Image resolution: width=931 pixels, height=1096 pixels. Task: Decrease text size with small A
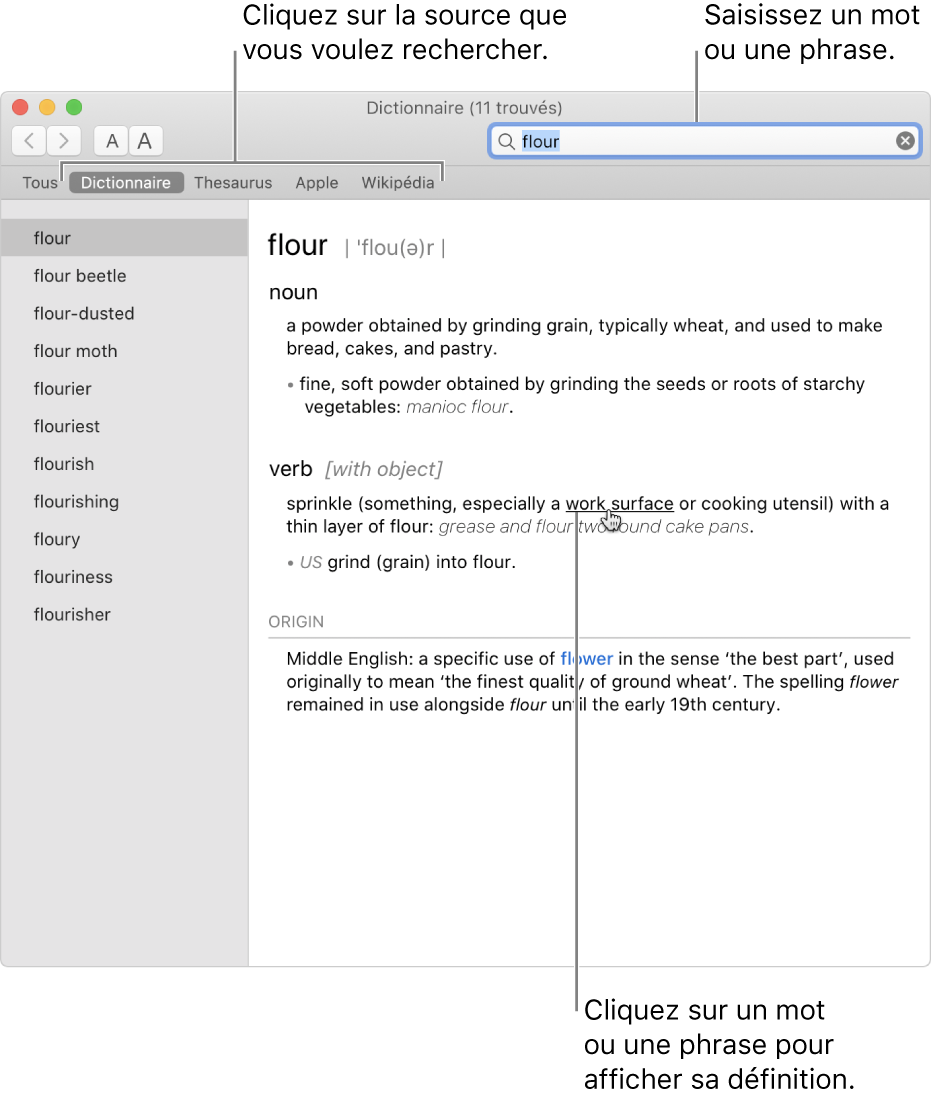(112, 141)
